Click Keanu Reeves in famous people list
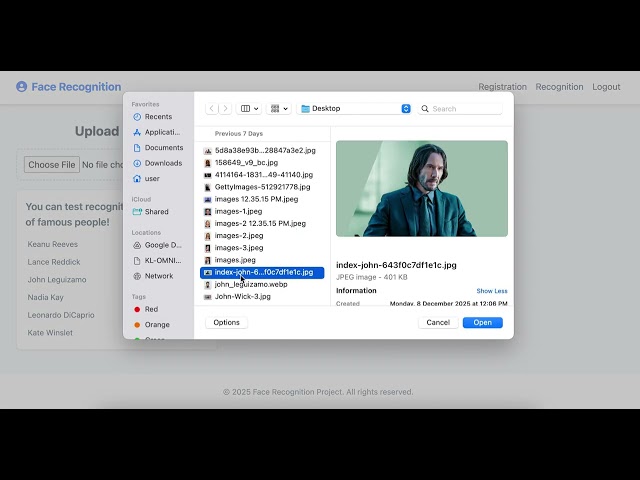Image resolution: width=640 pixels, height=480 pixels. 53,244
